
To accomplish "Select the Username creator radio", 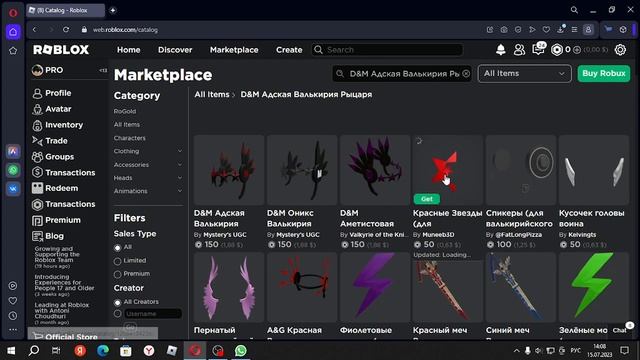I will (x=118, y=313).
